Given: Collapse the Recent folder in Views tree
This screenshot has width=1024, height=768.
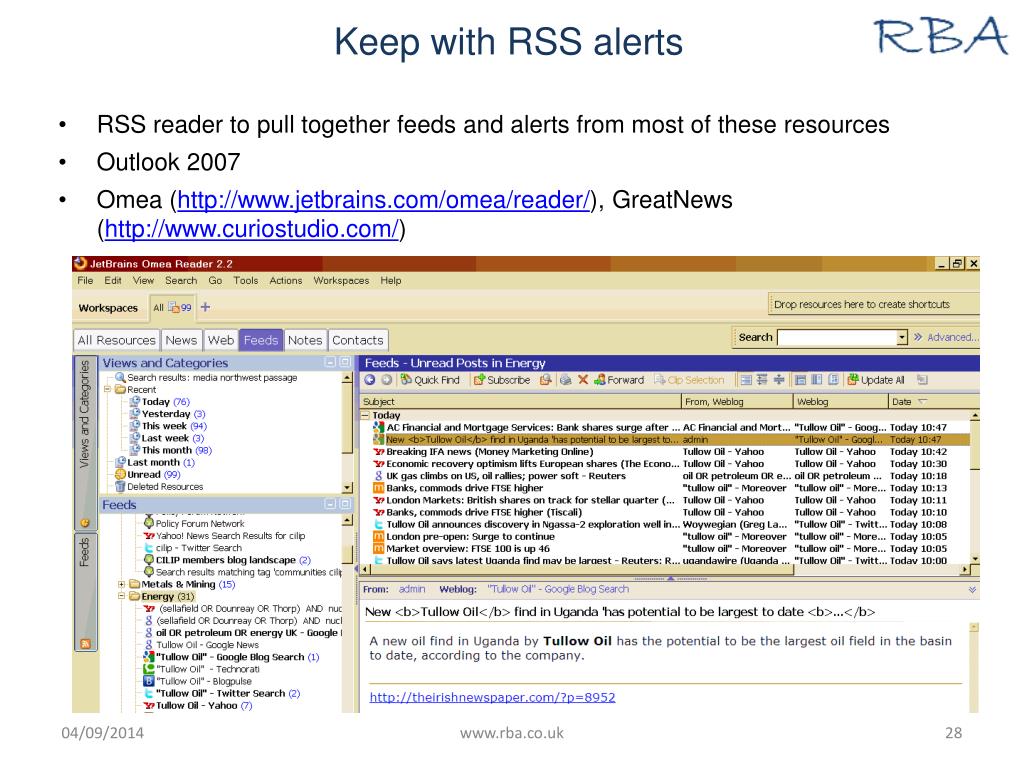Looking at the screenshot, I should 107,389.
